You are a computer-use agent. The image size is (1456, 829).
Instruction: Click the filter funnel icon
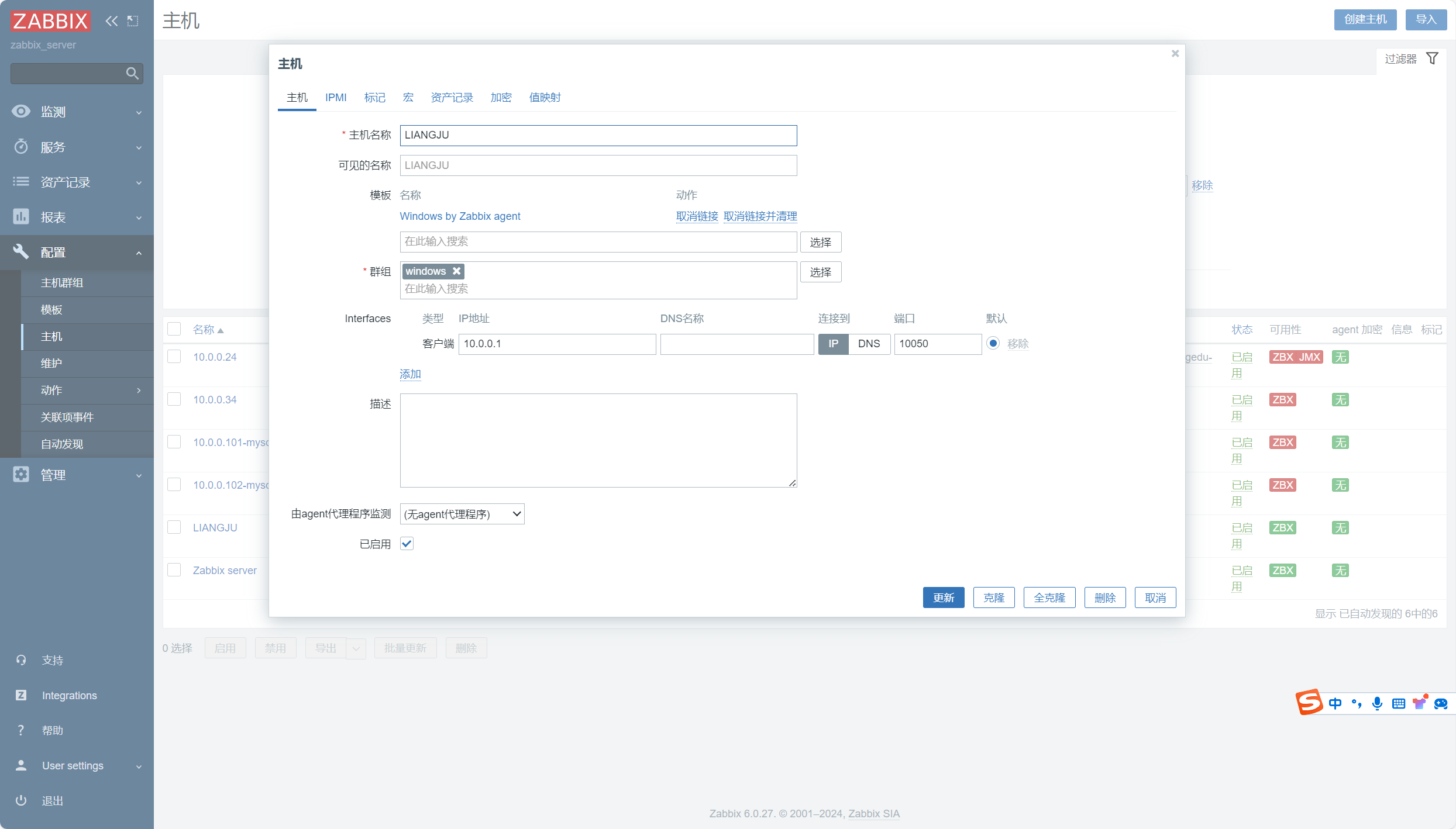[1432, 59]
